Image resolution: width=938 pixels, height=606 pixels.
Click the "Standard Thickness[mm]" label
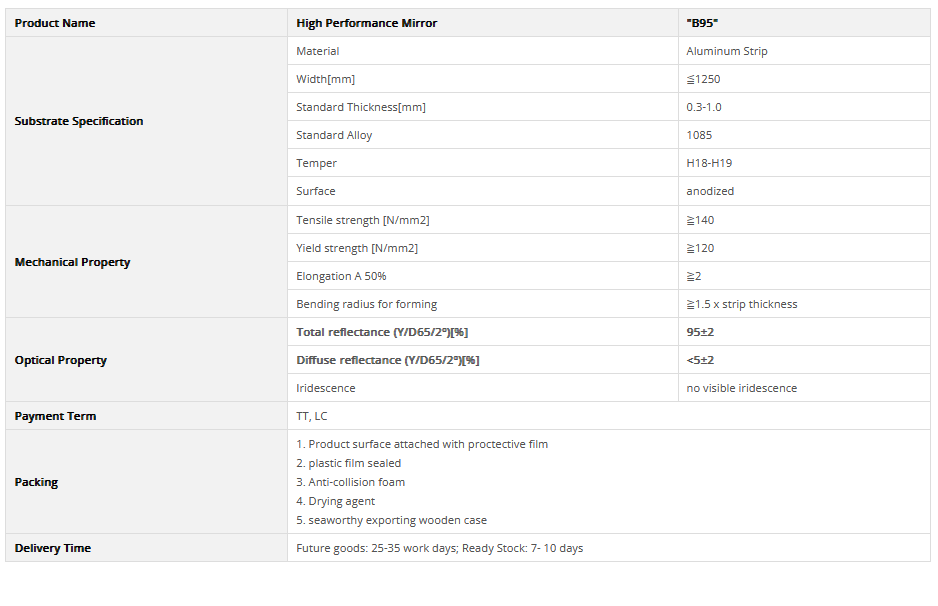[360, 107]
